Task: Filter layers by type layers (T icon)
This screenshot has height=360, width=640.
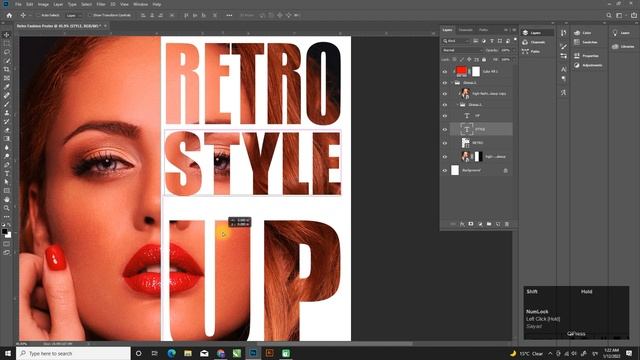Action: [x=491, y=41]
